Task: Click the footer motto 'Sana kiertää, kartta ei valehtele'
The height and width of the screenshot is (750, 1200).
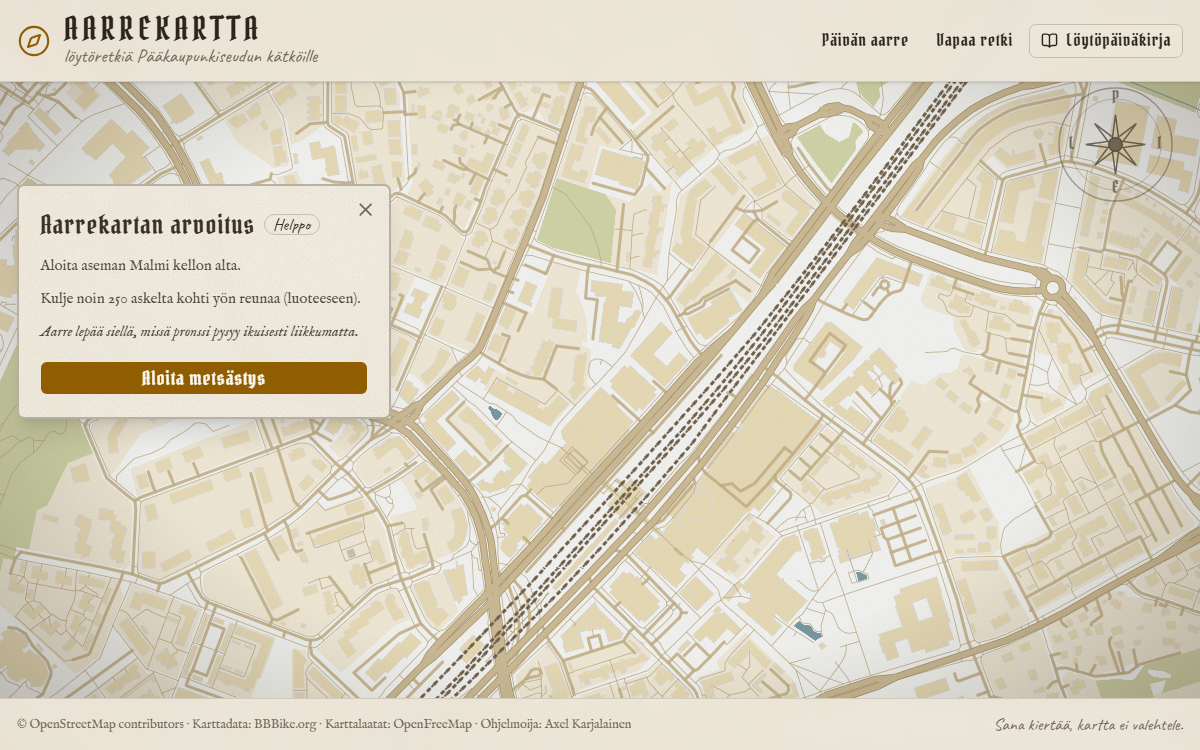Action: pos(1089,725)
